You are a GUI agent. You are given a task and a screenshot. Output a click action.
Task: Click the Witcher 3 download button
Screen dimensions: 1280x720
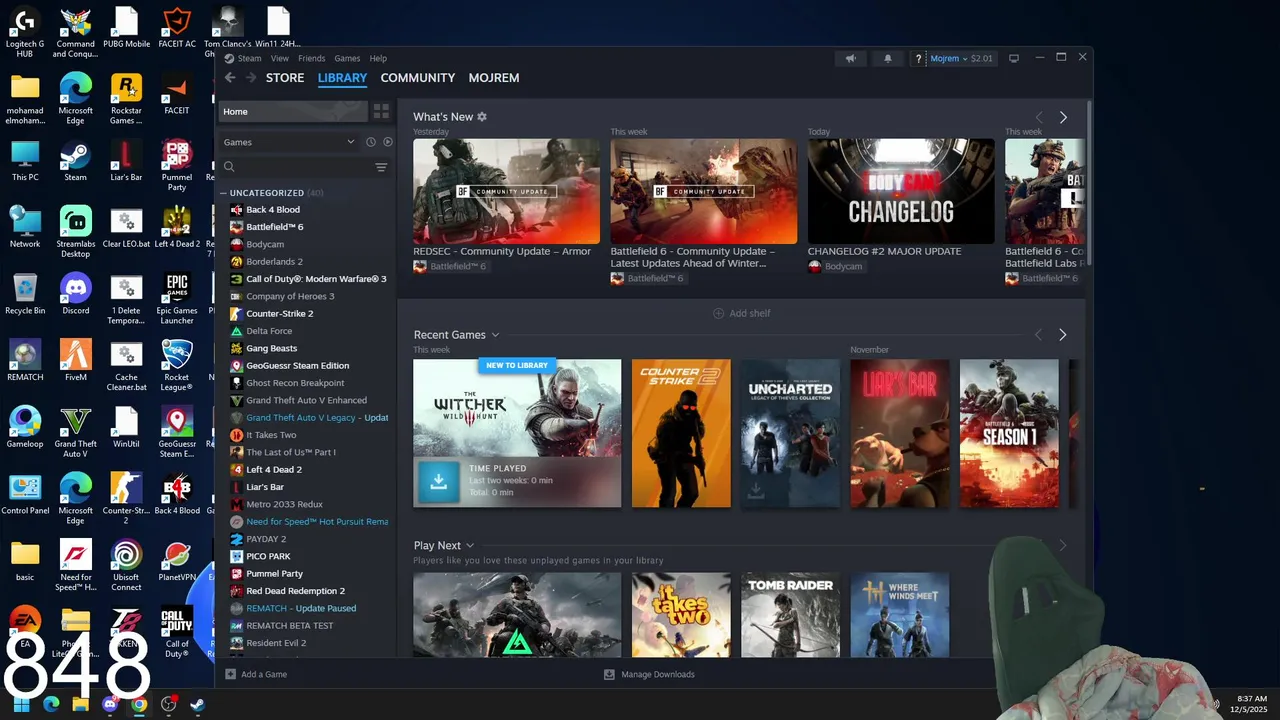[438, 481]
